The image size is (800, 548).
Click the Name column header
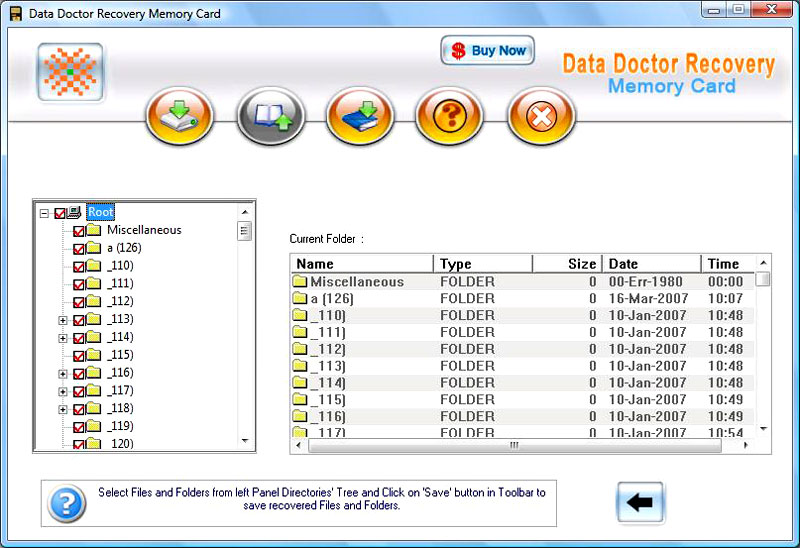pyautogui.click(x=362, y=264)
